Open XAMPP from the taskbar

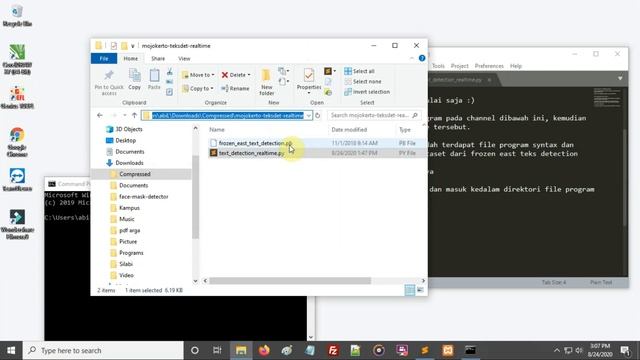pos(448,350)
